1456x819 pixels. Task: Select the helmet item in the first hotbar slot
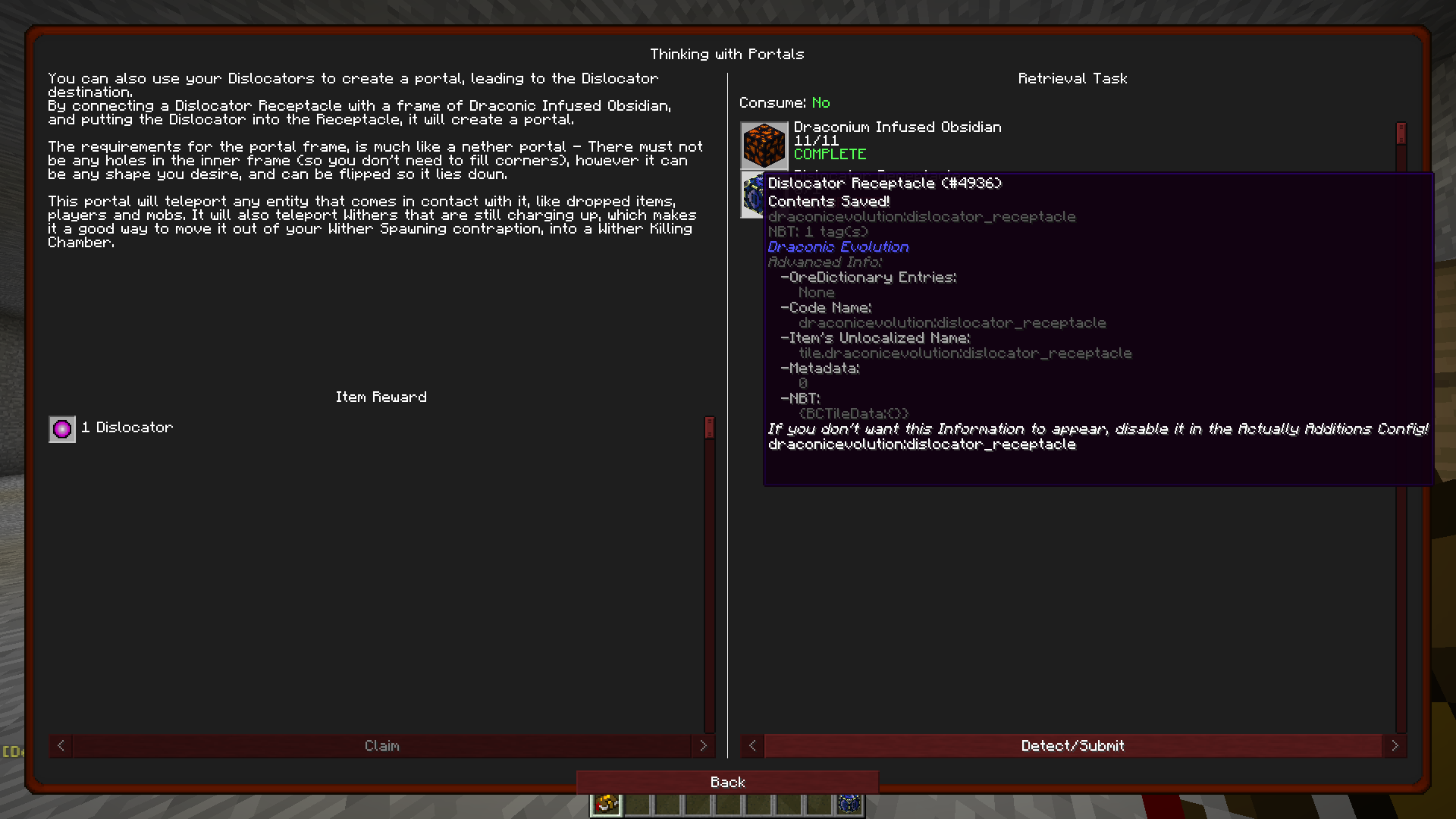(x=605, y=802)
